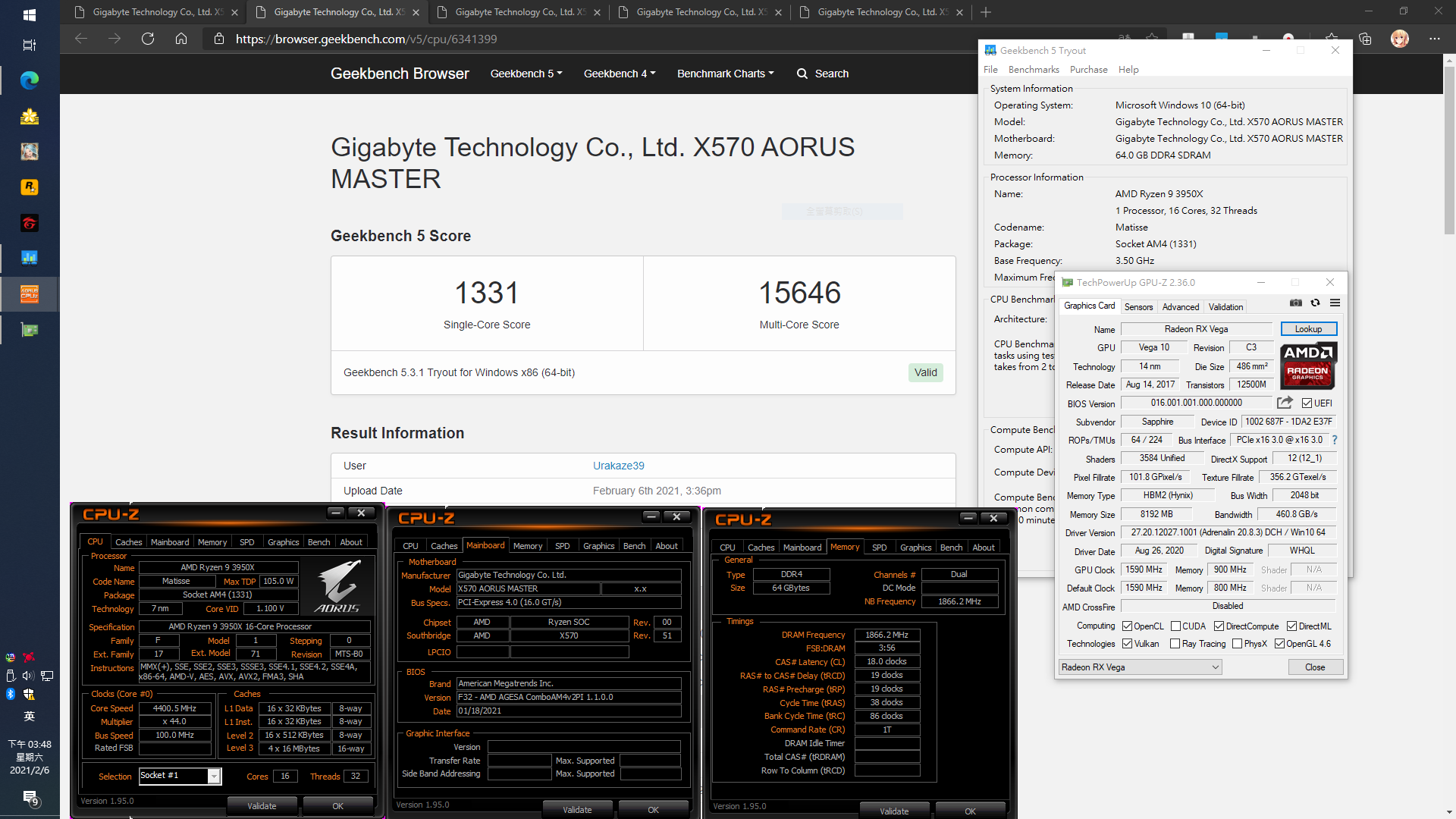
Task: Click OK in the middle CPU-Z window
Action: pos(653,810)
